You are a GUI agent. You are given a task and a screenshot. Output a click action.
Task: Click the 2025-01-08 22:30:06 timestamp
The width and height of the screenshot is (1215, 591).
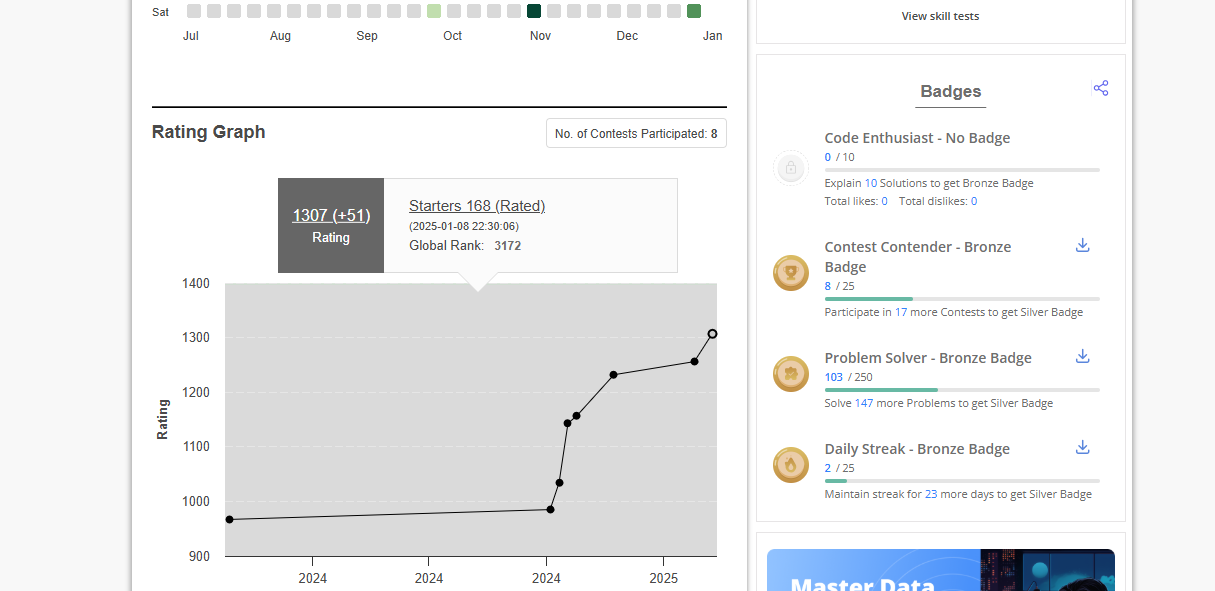click(464, 226)
